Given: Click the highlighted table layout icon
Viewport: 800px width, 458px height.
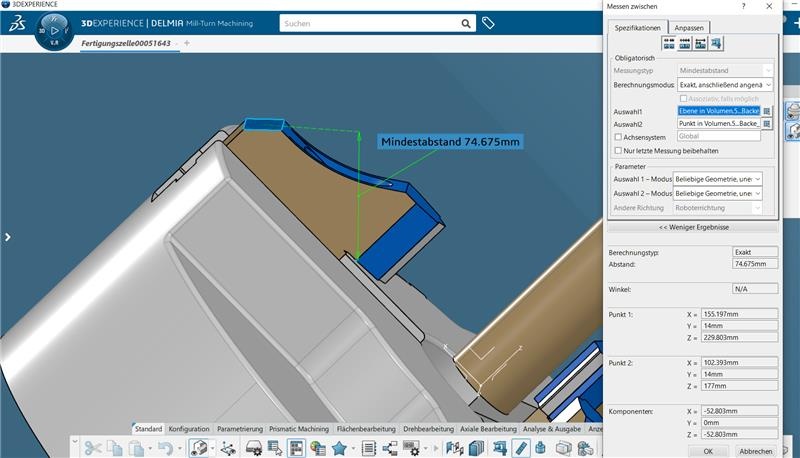Looking at the screenshot, I should click(296, 448).
